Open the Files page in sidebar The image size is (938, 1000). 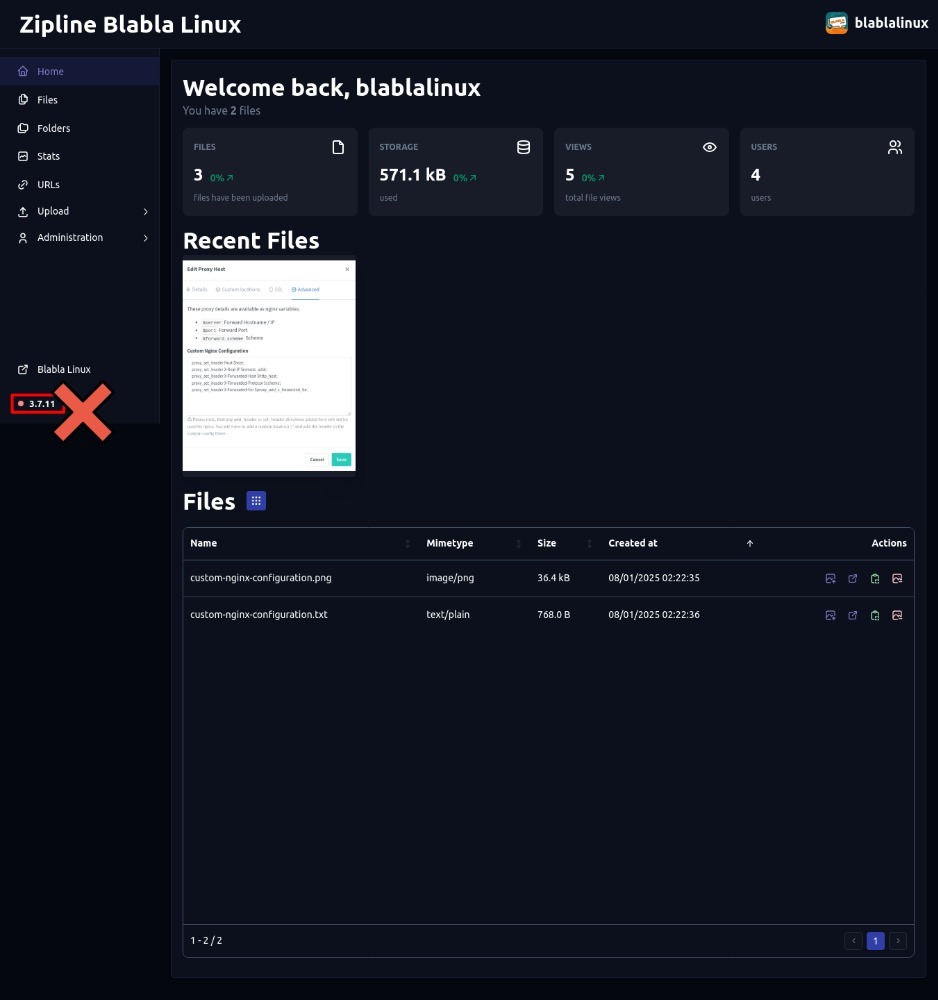coord(47,100)
